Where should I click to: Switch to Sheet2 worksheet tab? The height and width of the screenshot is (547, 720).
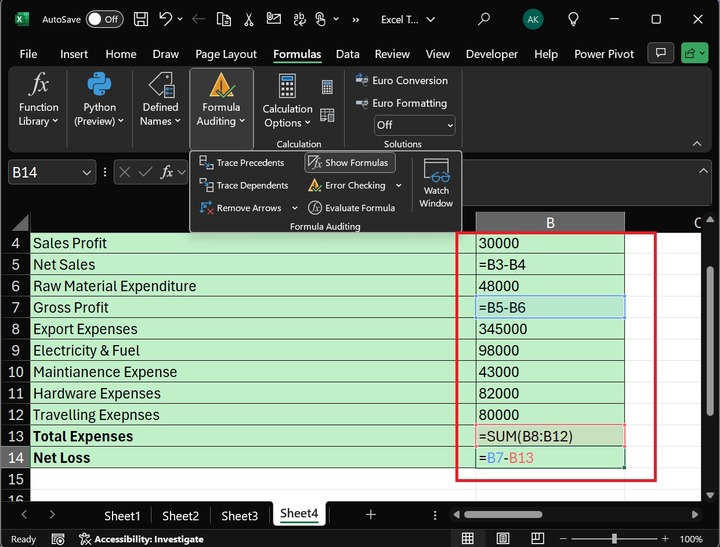(x=181, y=515)
